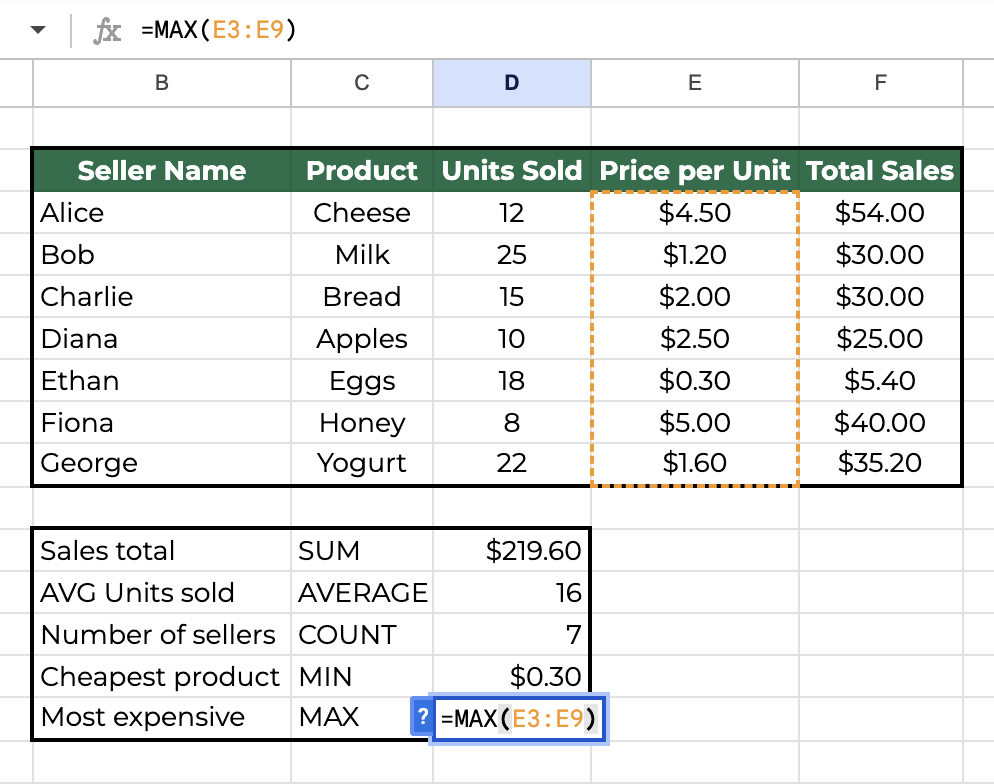The width and height of the screenshot is (994, 784).
Task: Select the cell with Fiona's Honey price $5.00
Action: tap(694, 423)
